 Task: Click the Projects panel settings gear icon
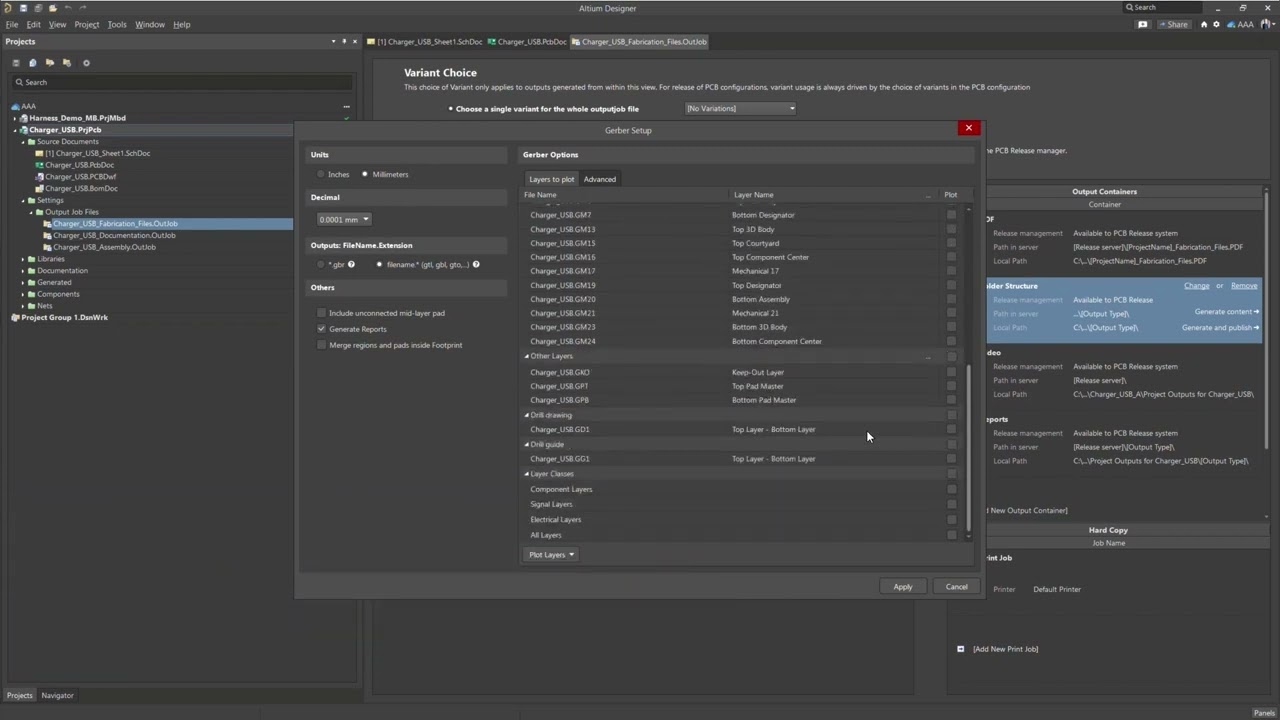[86, 63]
